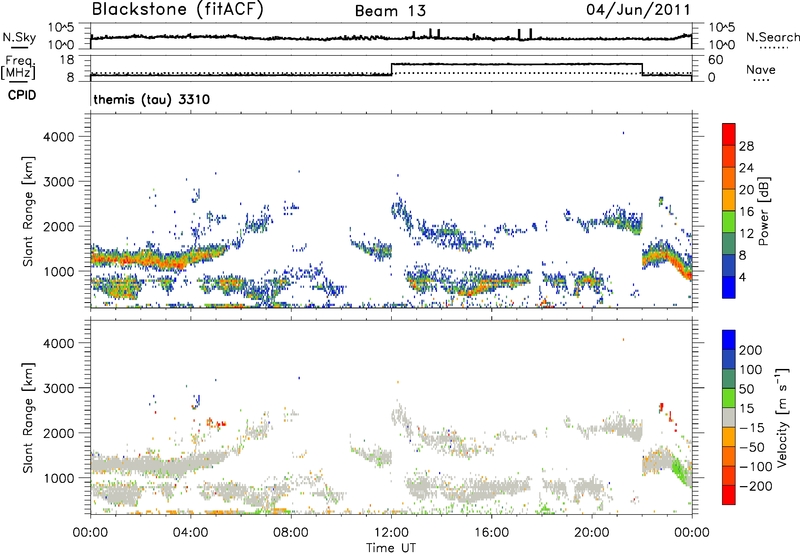The width and height of the screenshot is (800, 554).
Task: Click the frequency step-down near 22:00
Action: tap(642, 69)
